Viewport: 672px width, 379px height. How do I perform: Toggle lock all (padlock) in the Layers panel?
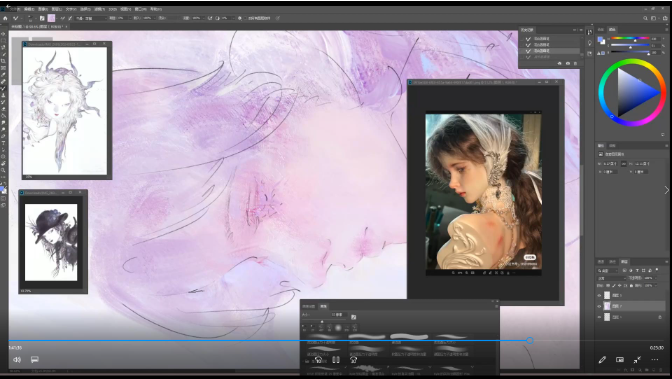coord(631,286)
